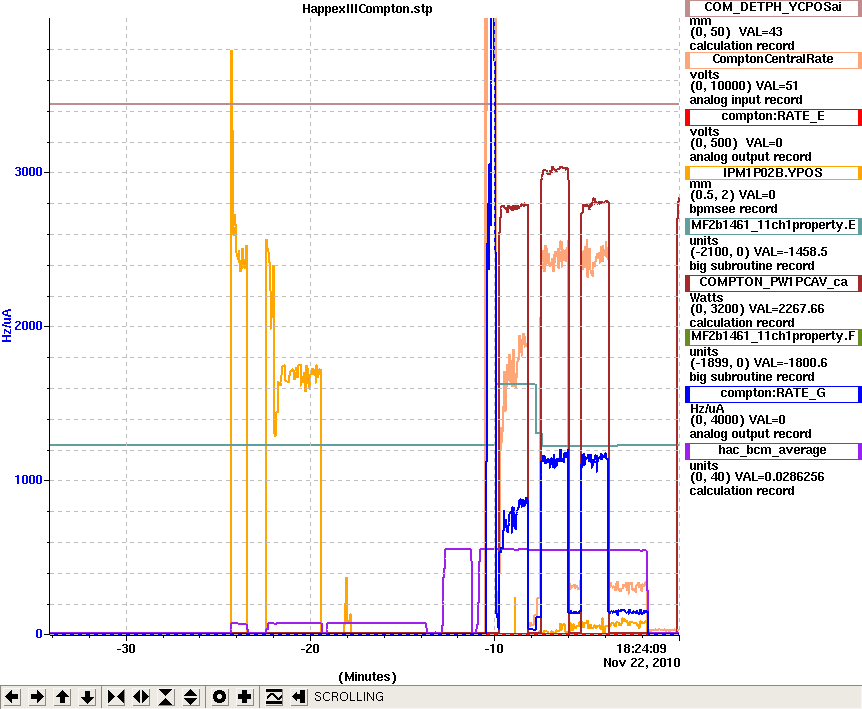
Task: Select the MF2b1461_11ch1property.E curve legend
Action: coord(773,225)
